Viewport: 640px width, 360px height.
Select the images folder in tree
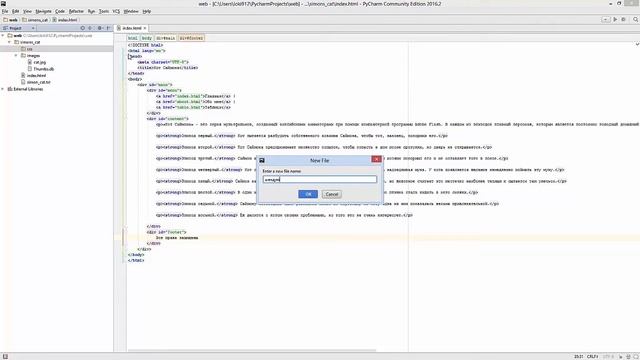point(30,56)
